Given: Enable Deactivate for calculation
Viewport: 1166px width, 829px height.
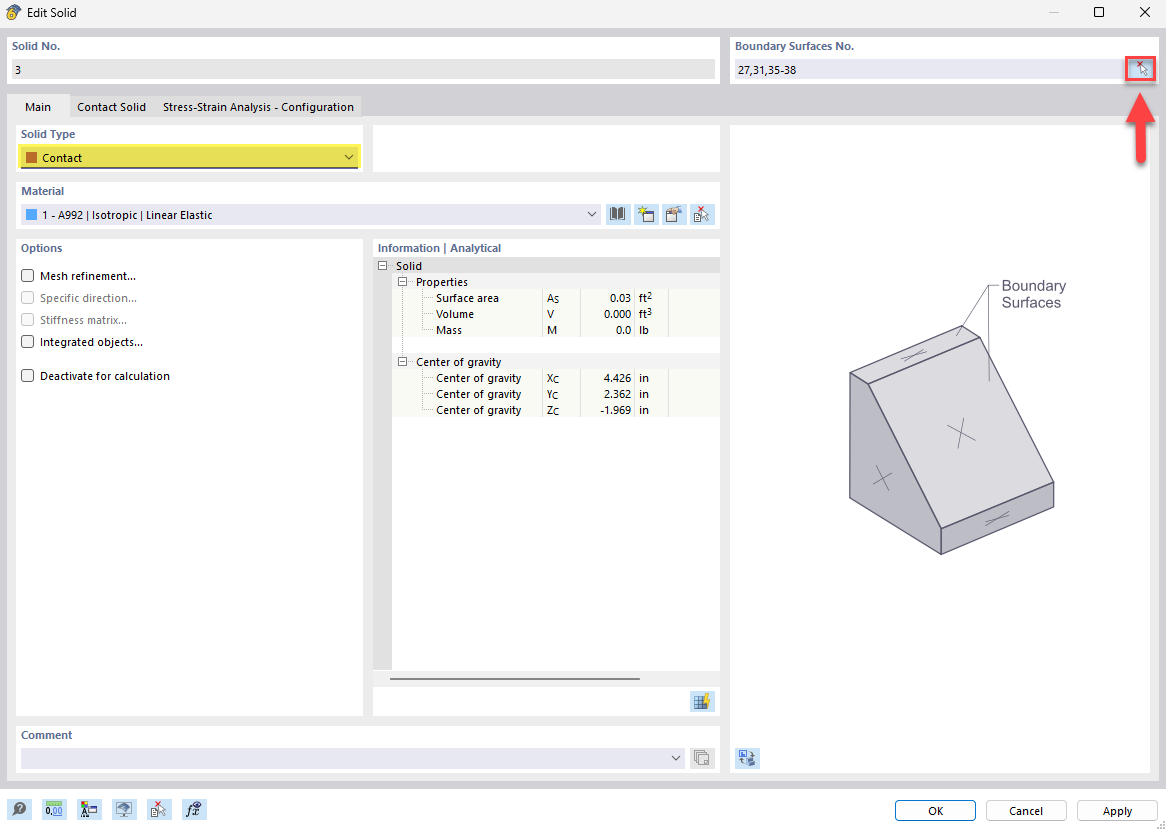Looking at the screenshot, I should 26,375.
